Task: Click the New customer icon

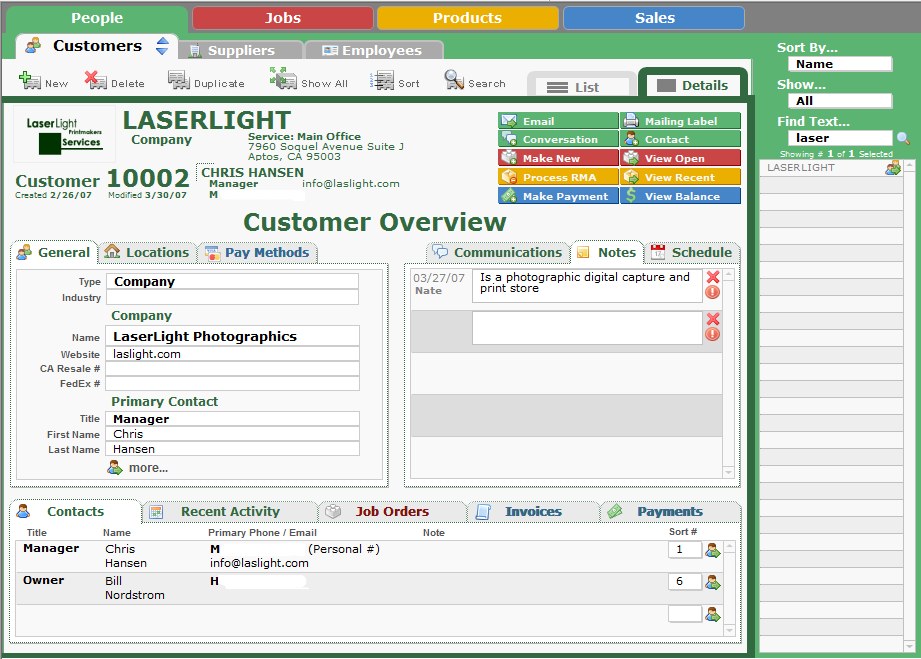Action: click(29, 80)
